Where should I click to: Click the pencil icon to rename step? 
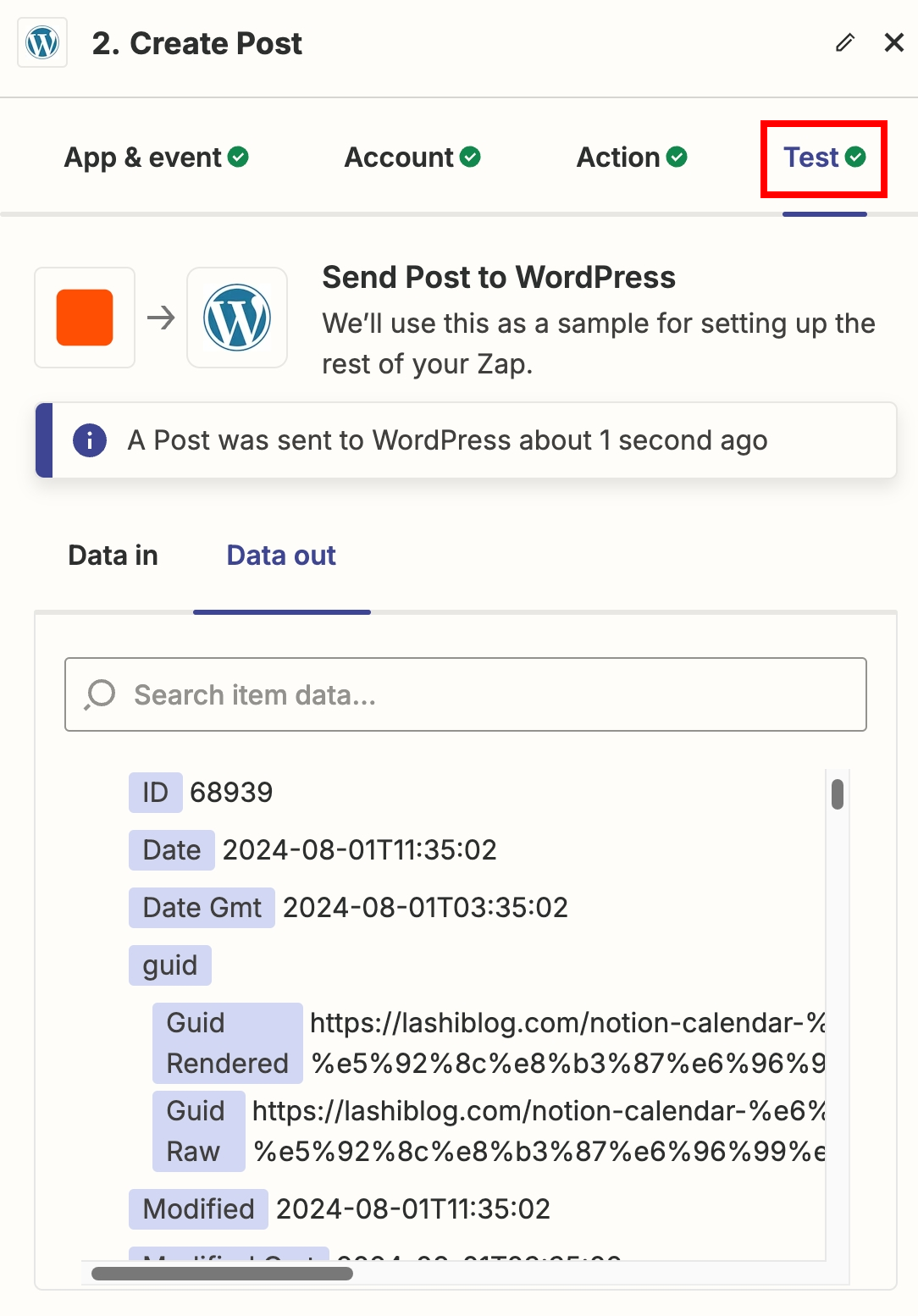[x=844, y=42]
